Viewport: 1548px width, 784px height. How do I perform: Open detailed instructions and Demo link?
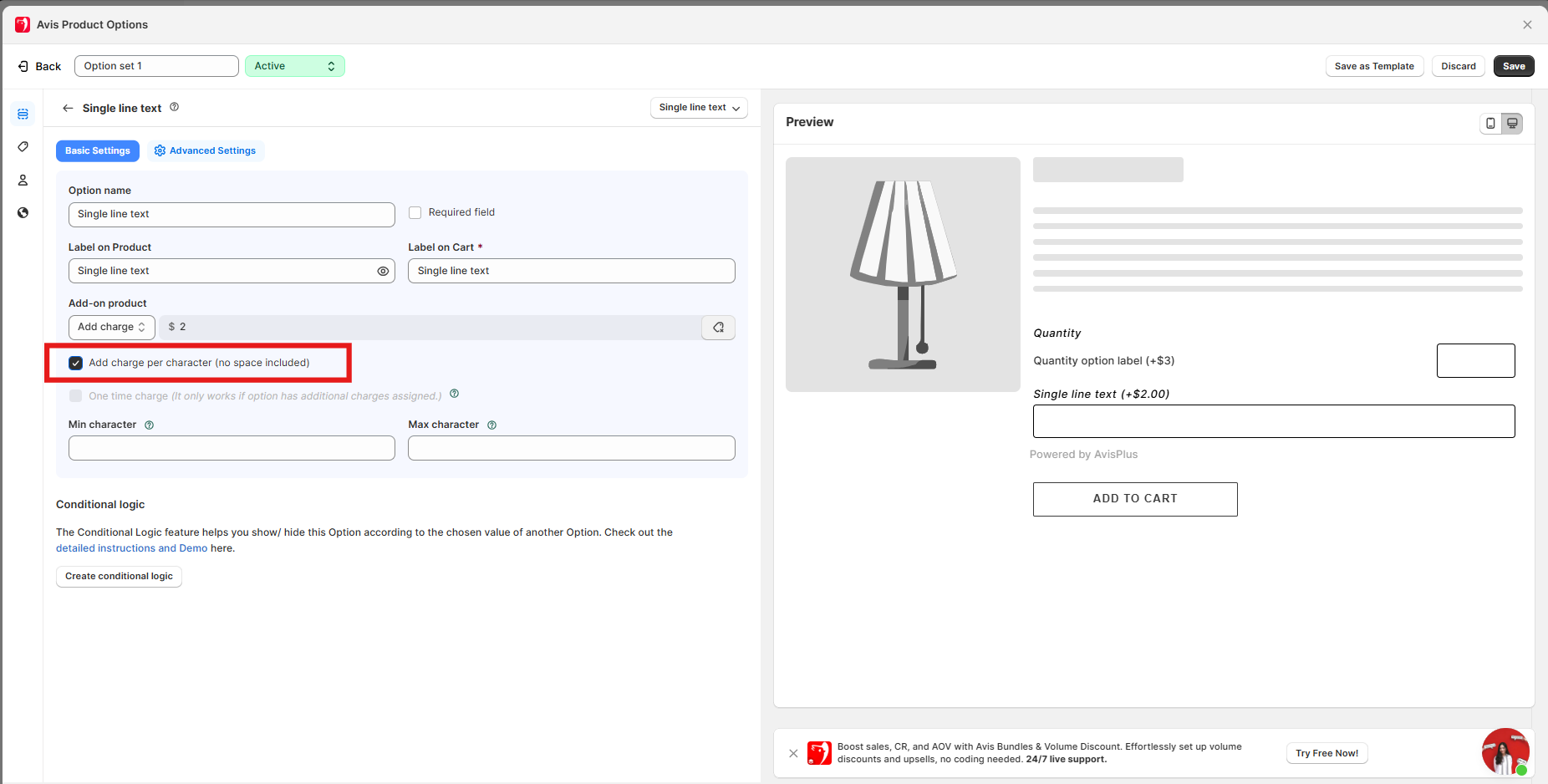pos(131,548)
